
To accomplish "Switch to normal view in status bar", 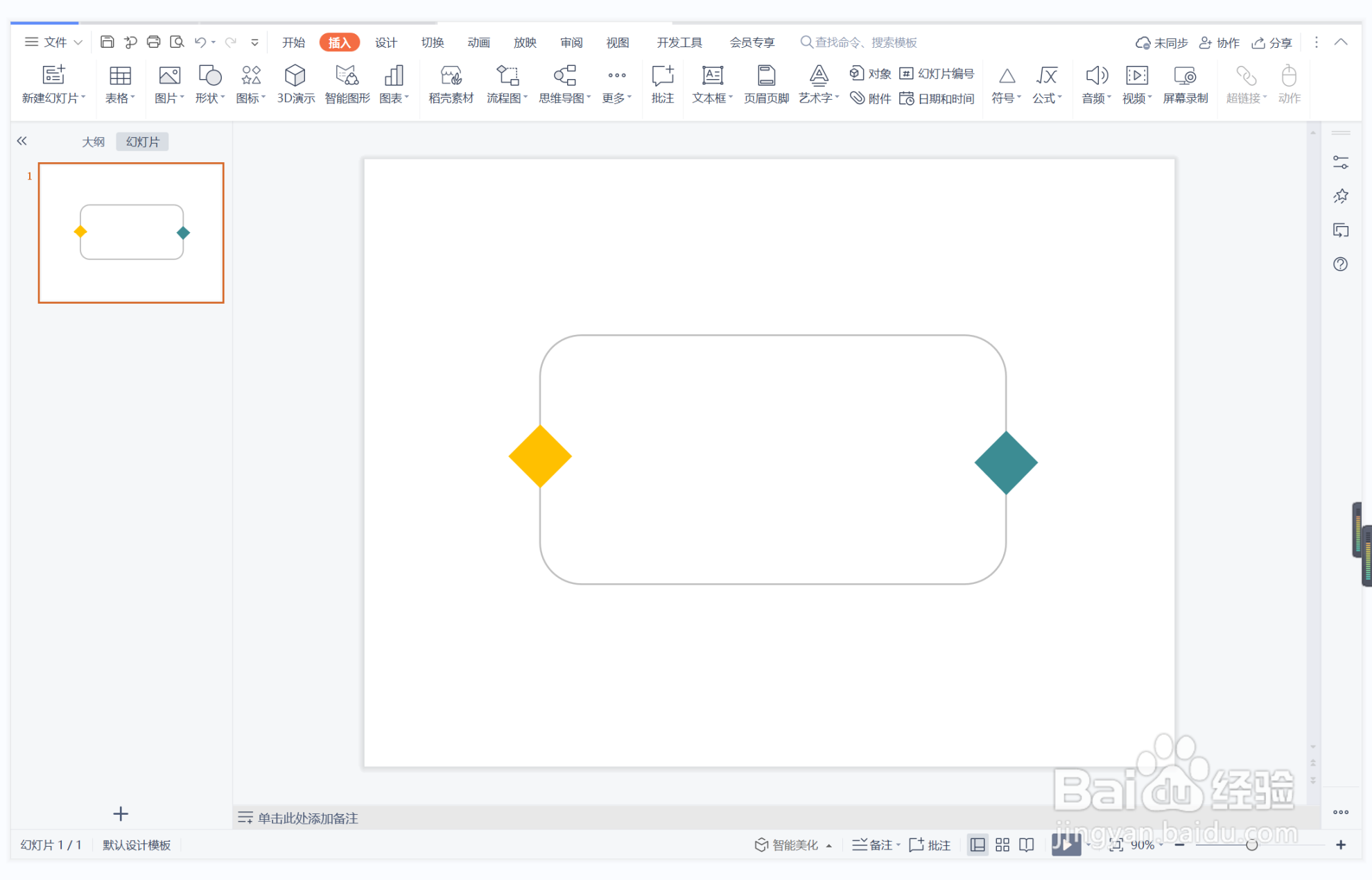I will 978,845.
